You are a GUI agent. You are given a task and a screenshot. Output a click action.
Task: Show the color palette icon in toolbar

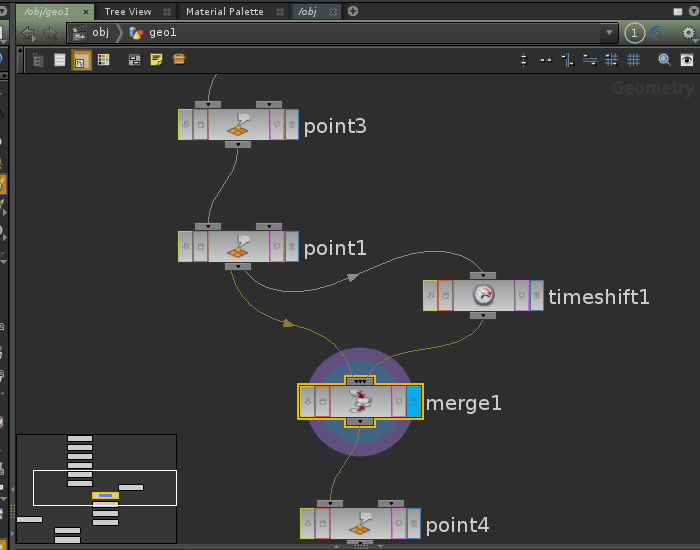click(104, 60)
